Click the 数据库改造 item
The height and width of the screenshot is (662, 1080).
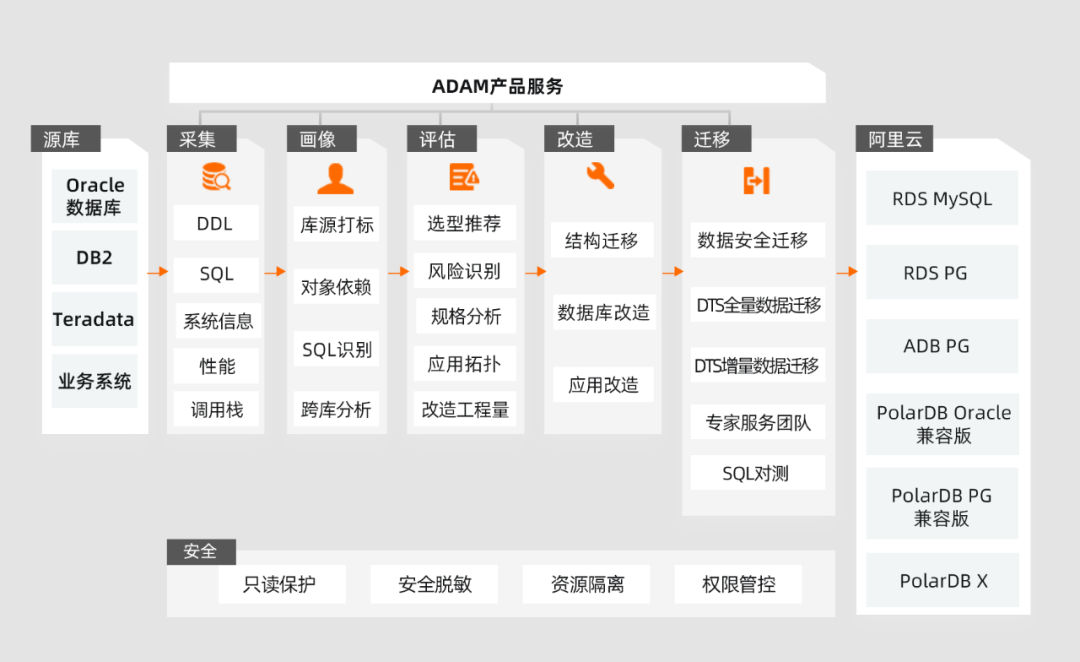604,312
